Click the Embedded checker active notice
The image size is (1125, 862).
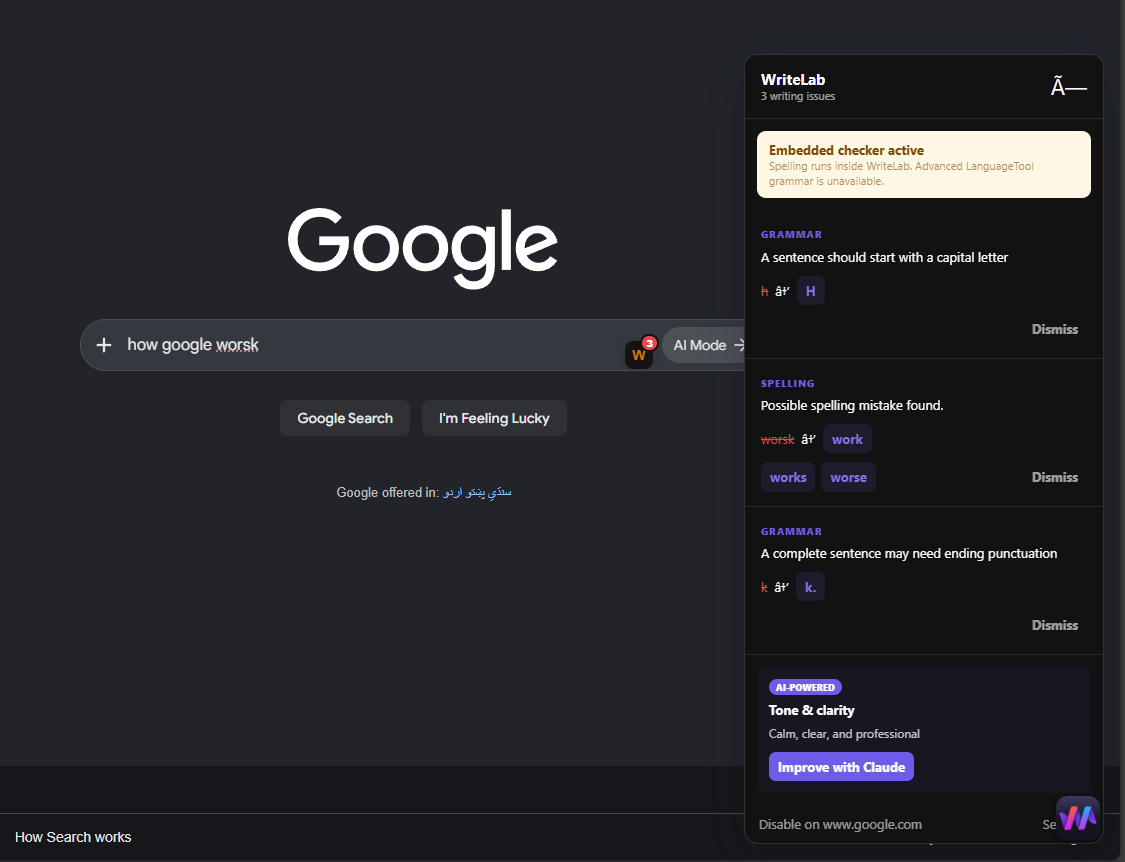point(924,164)
